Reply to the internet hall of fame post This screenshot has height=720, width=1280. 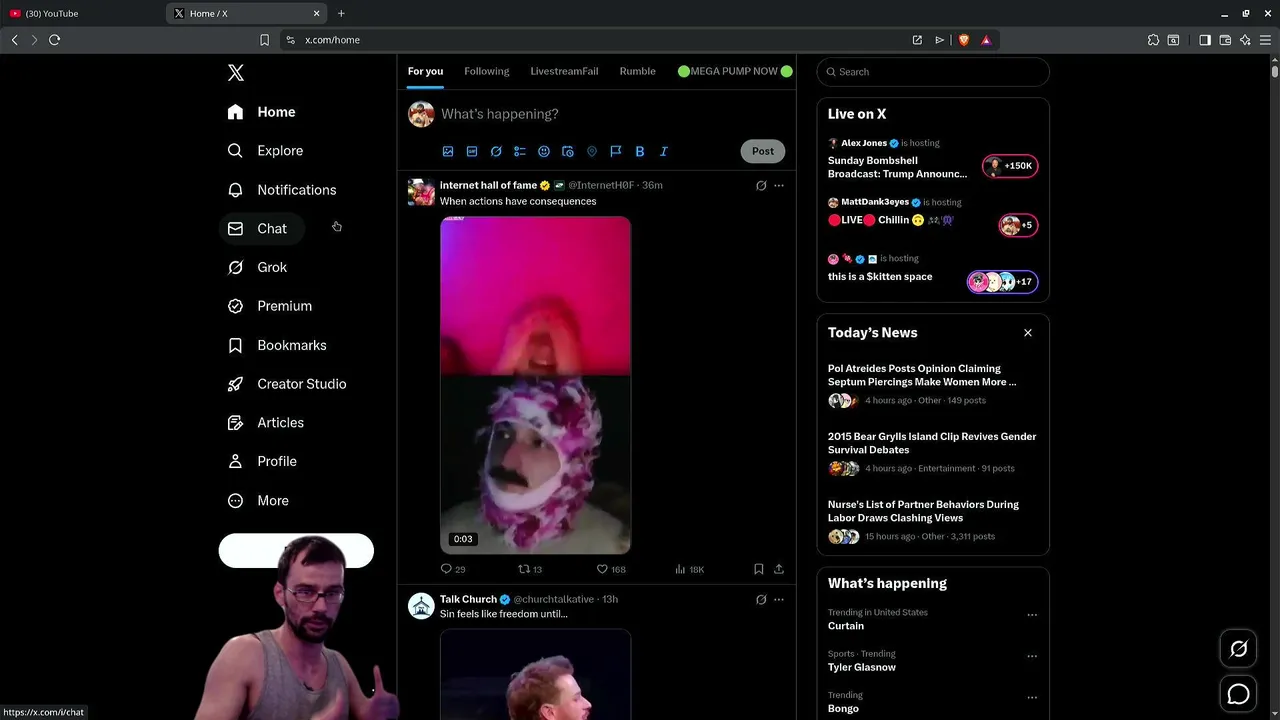[453, 569]
